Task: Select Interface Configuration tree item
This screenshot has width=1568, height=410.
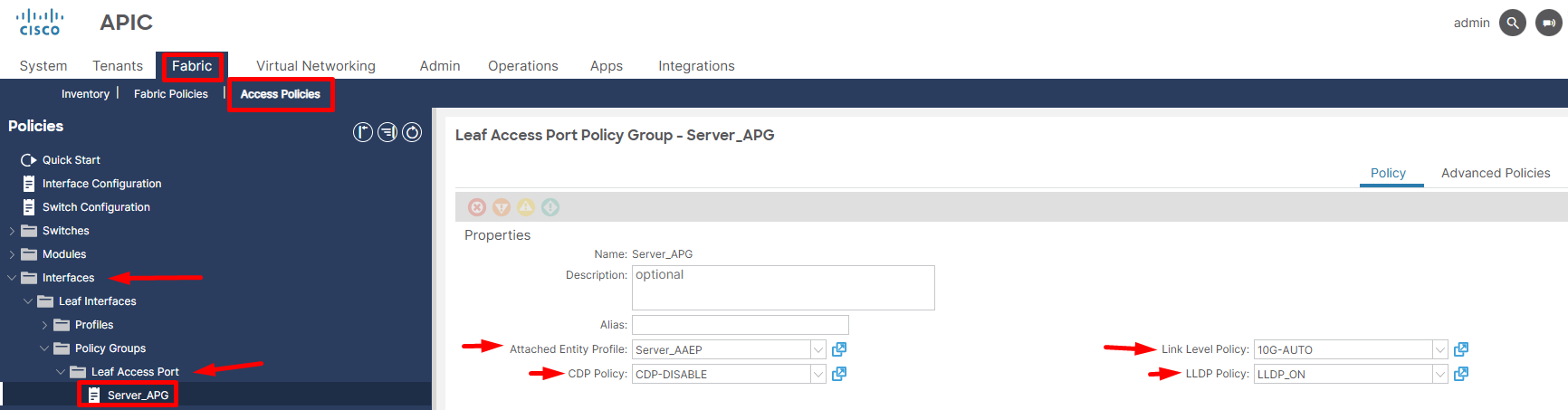Action: [102, 184]
